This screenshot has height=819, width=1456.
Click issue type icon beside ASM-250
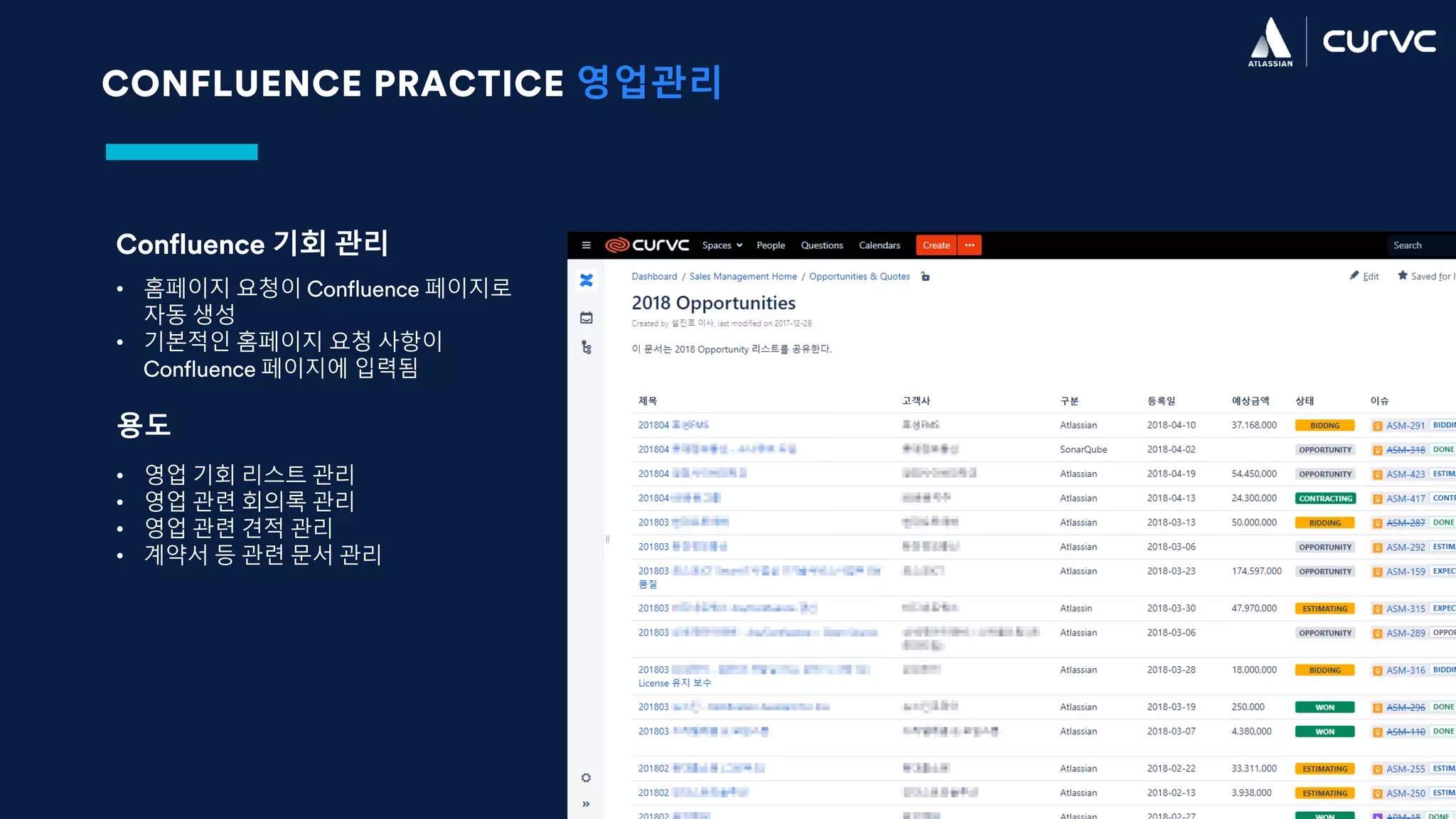[1377, 793]
